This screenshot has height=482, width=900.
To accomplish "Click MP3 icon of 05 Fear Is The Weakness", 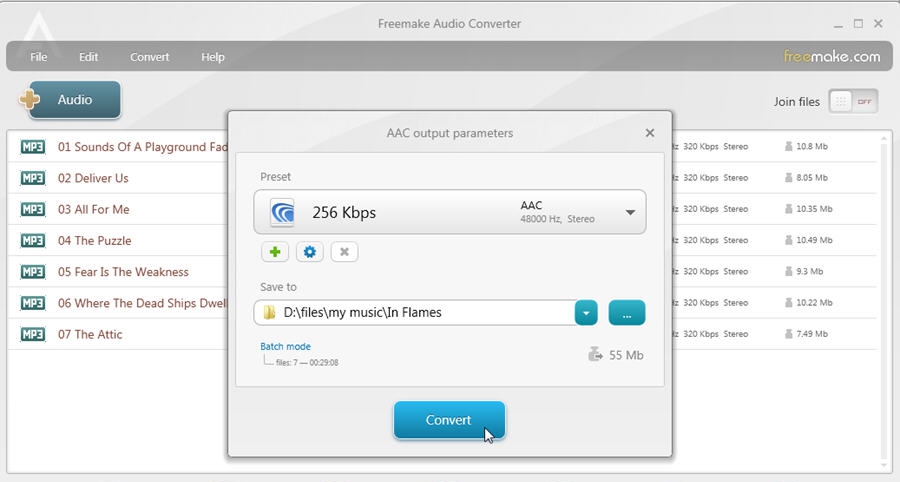I will (33, 271).
